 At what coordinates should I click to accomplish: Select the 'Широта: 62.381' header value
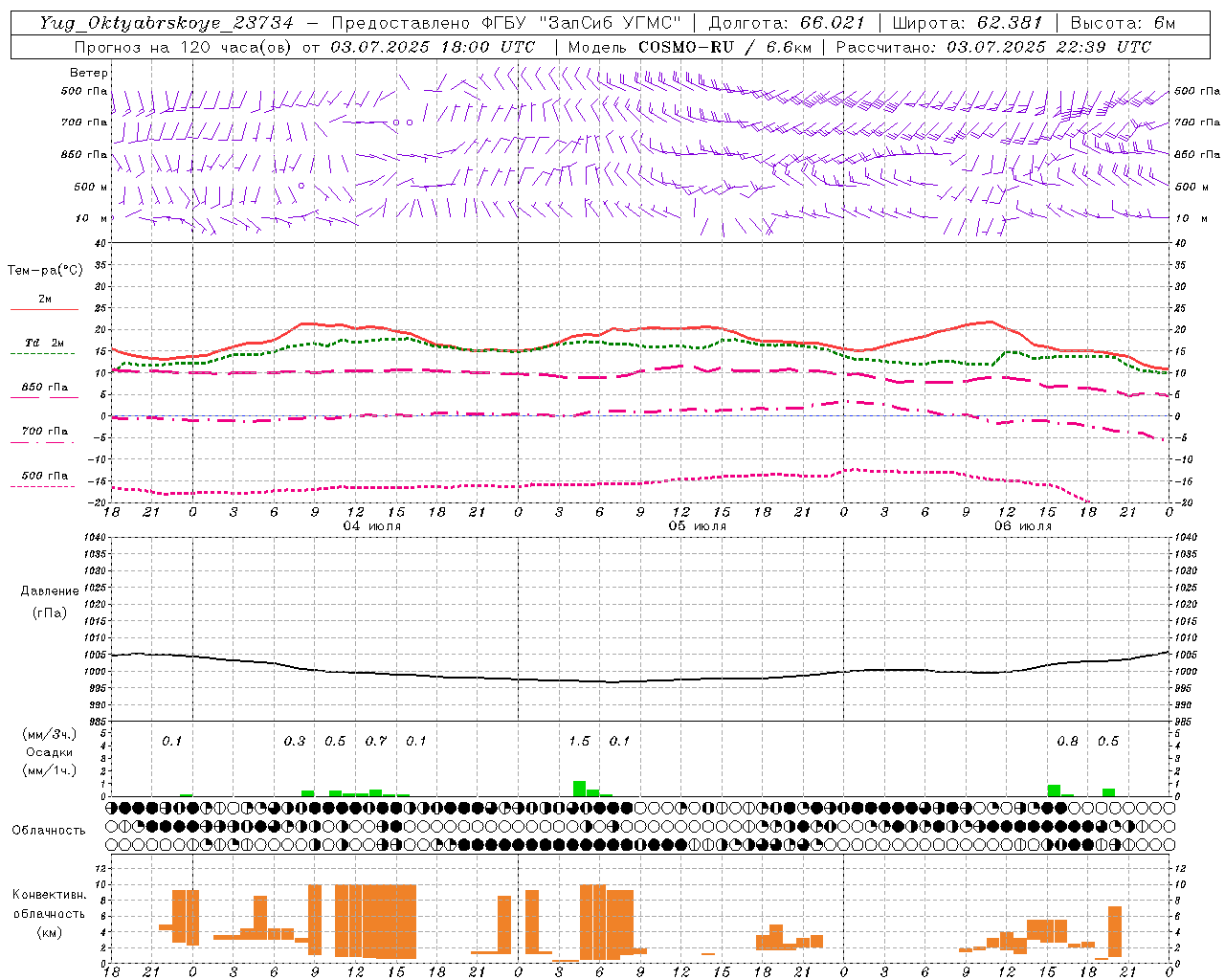967,23
